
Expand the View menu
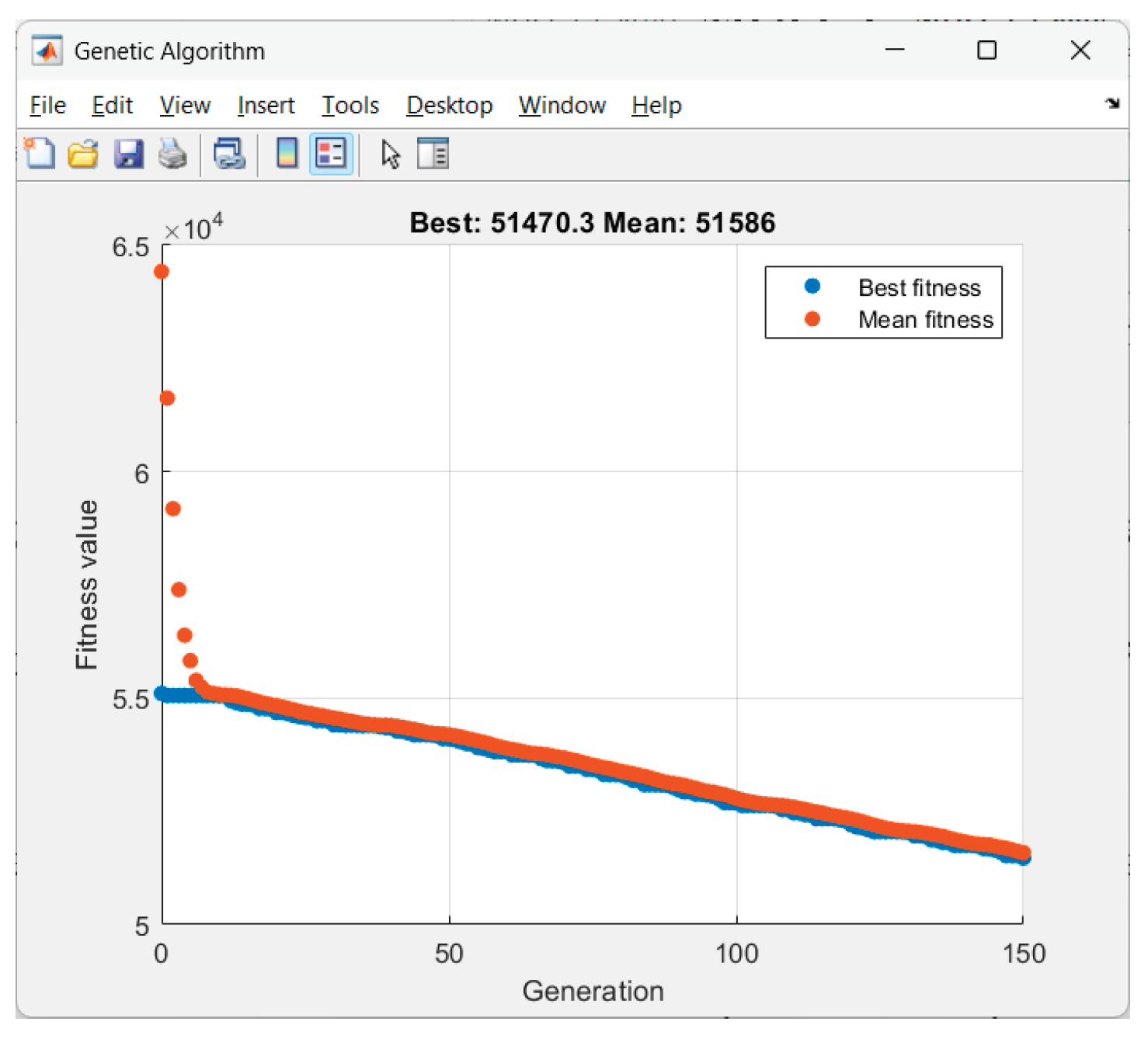tap(185, 105)
